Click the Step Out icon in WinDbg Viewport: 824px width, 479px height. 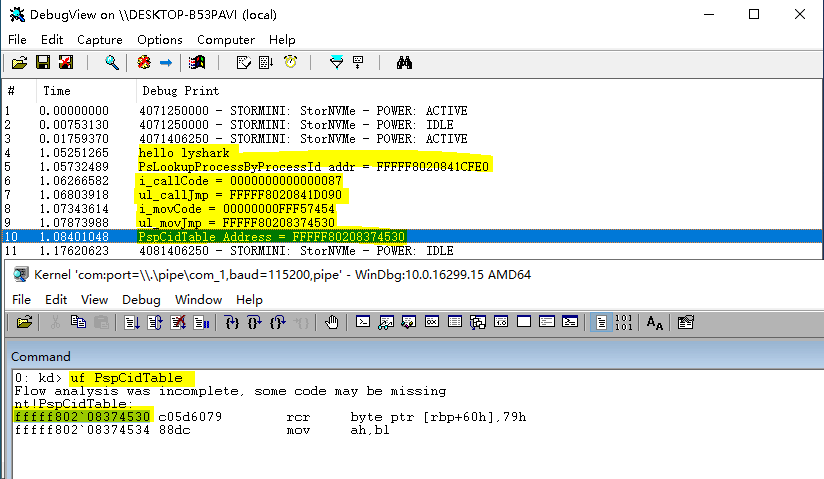277,322
